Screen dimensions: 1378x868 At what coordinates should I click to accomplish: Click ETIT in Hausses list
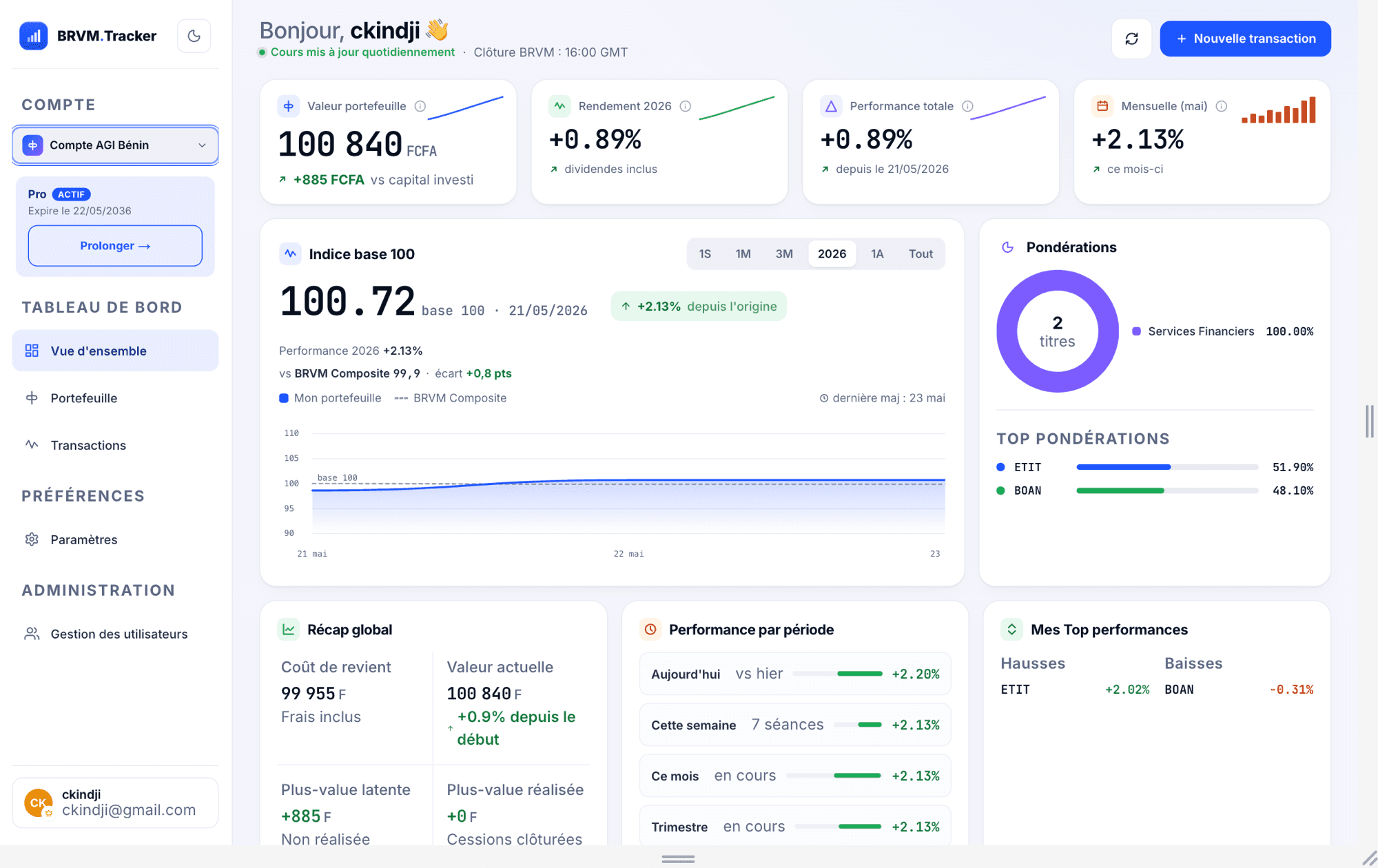click(1016, 690)
